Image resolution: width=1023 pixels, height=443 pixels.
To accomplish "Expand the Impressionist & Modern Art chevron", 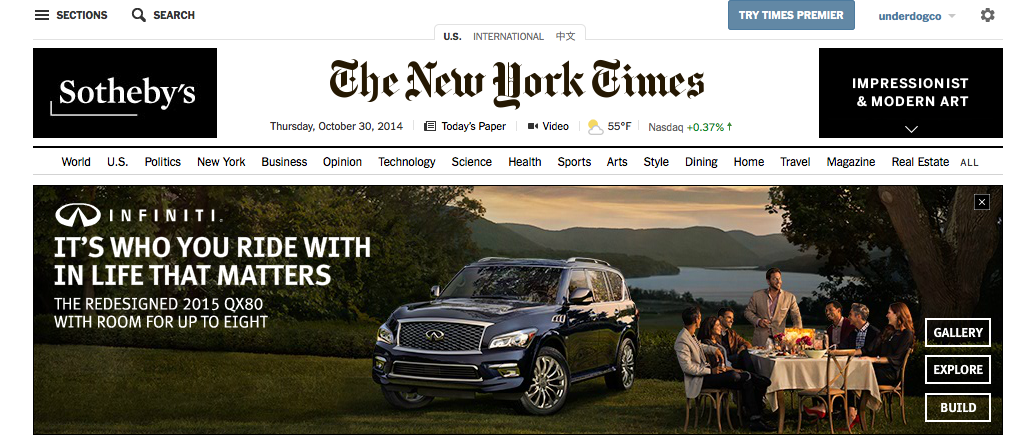I will [911, 129].
